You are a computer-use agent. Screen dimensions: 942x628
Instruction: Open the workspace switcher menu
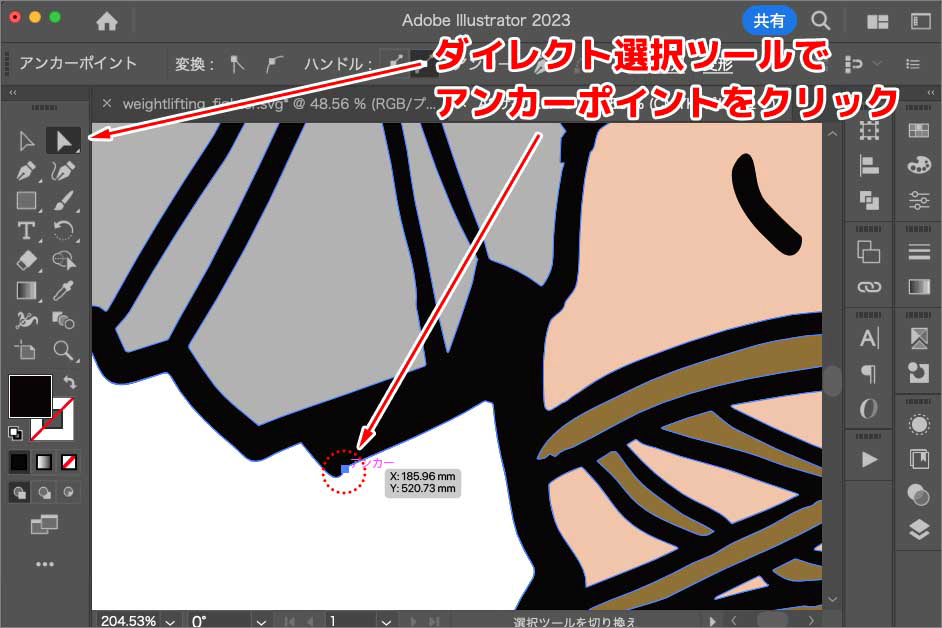(878, 21)
